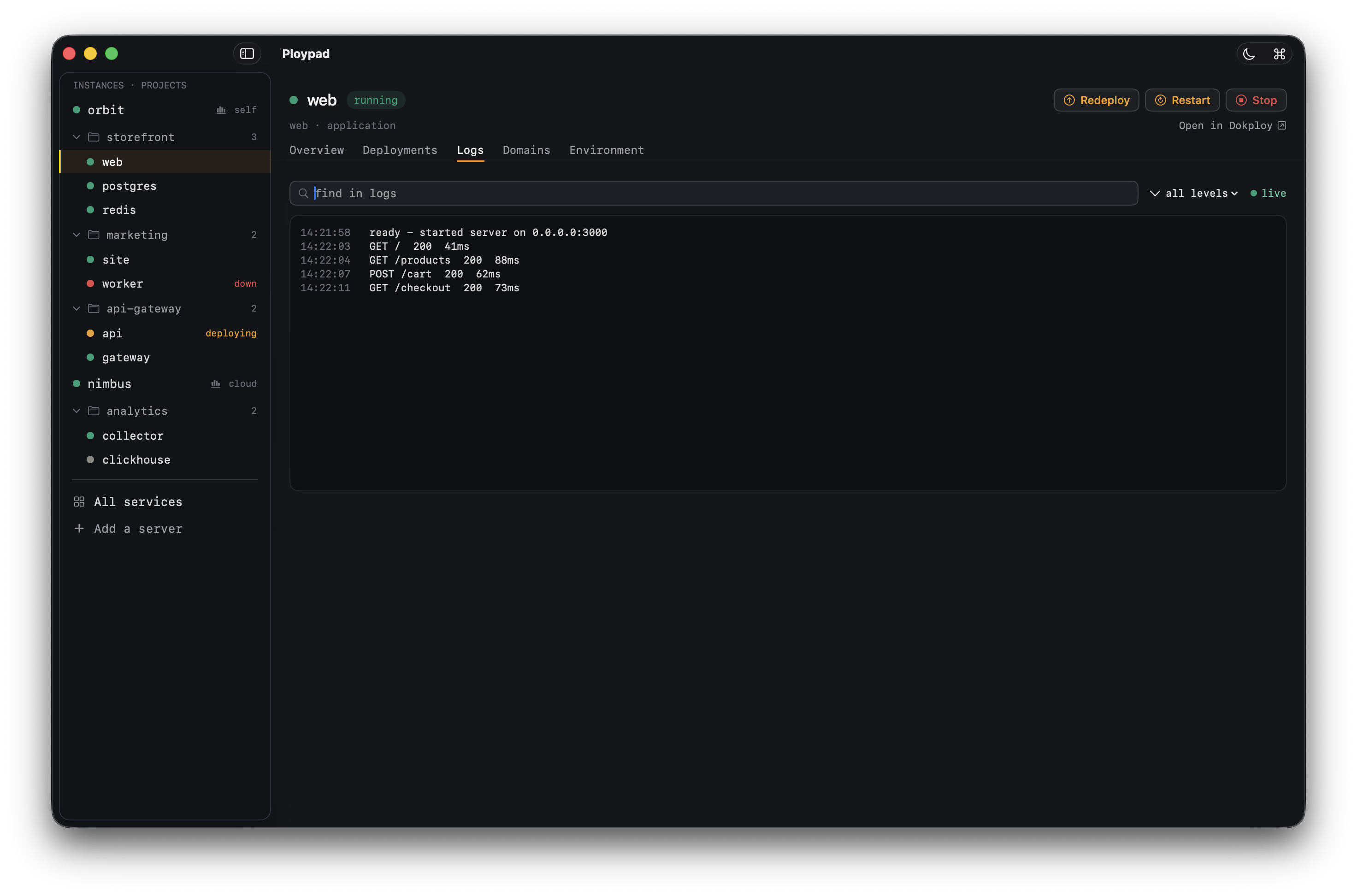Image resolution: width=1357 pixels, height=896 pixels.
Task: Click the Add a server label
Action: point(138,529)
